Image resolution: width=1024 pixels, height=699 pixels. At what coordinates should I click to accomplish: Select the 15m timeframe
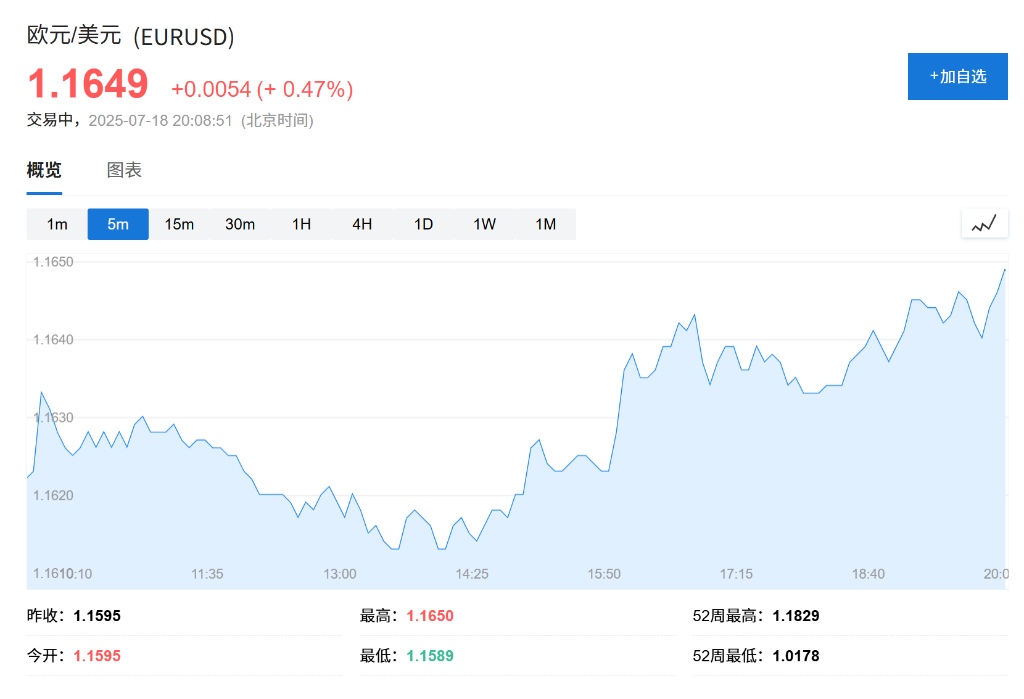pos(179,224)
